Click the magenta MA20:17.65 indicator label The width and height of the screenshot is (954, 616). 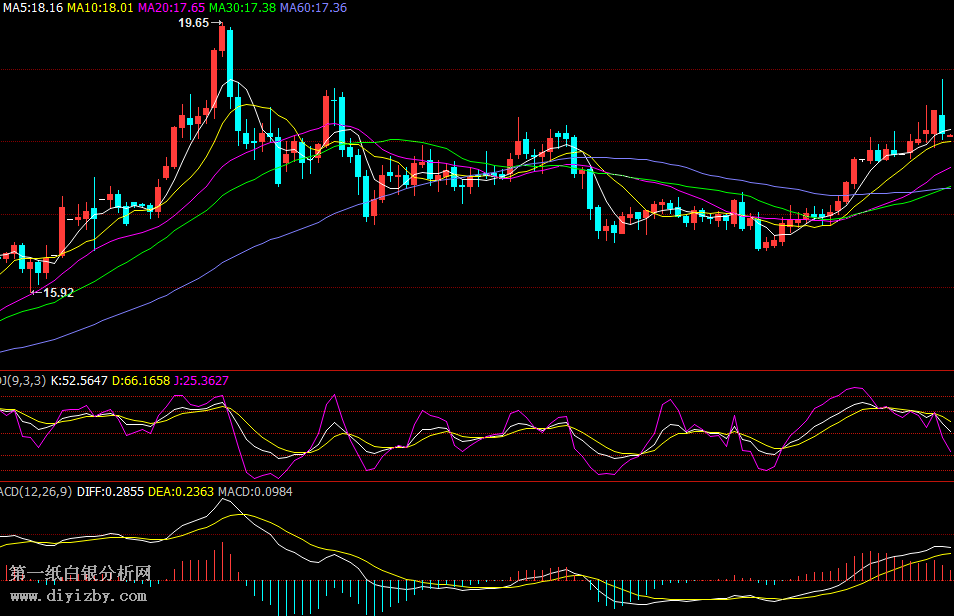(171, 7)
